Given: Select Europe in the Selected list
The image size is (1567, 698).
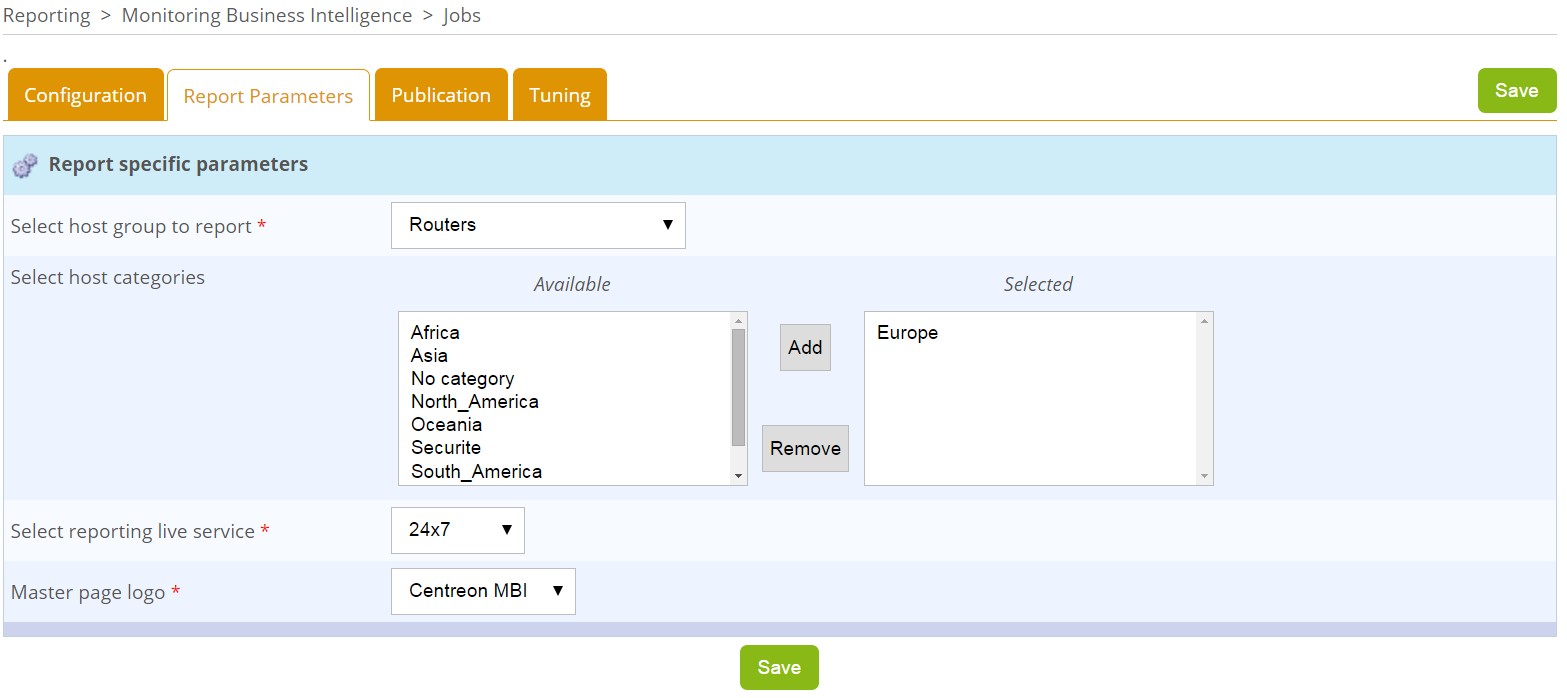Looking at the screenshot, I should pyautogui.click(x=907, y=333).
